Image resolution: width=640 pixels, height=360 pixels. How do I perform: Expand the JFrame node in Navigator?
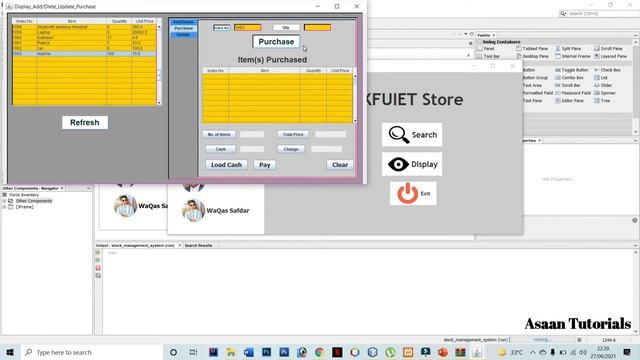pos(4,207)
